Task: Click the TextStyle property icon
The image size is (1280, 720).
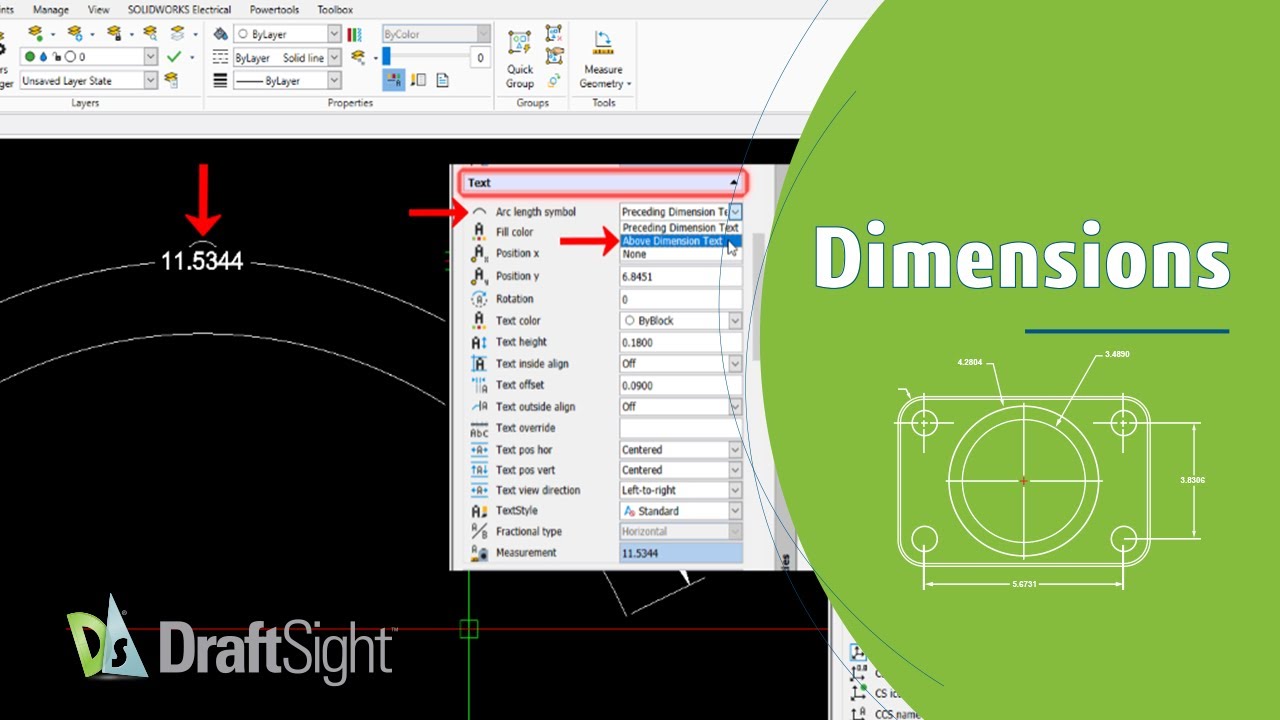Action: coord(479,511)
